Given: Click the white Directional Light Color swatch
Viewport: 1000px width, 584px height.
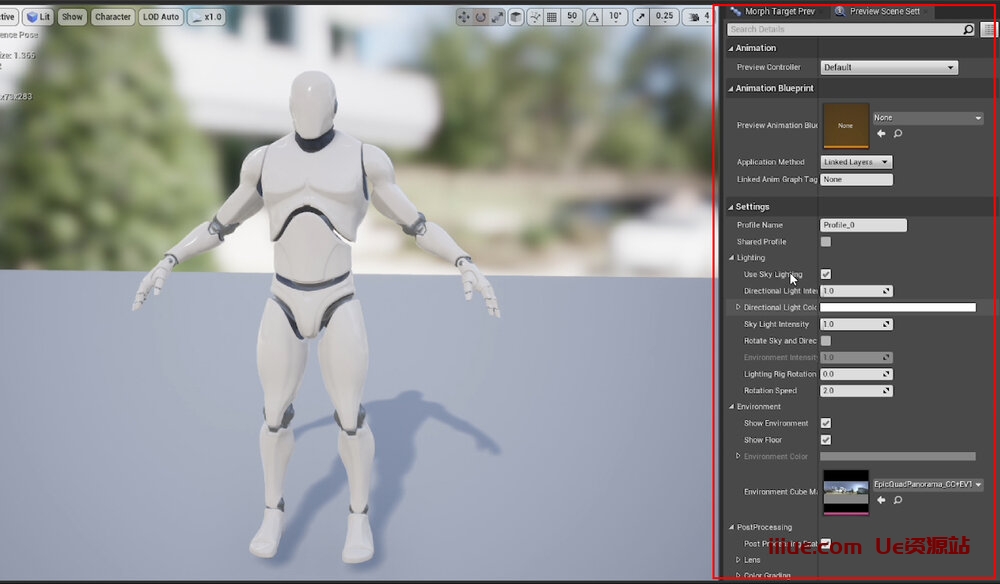Looking at the screenshot, I should tap(897, 307).
